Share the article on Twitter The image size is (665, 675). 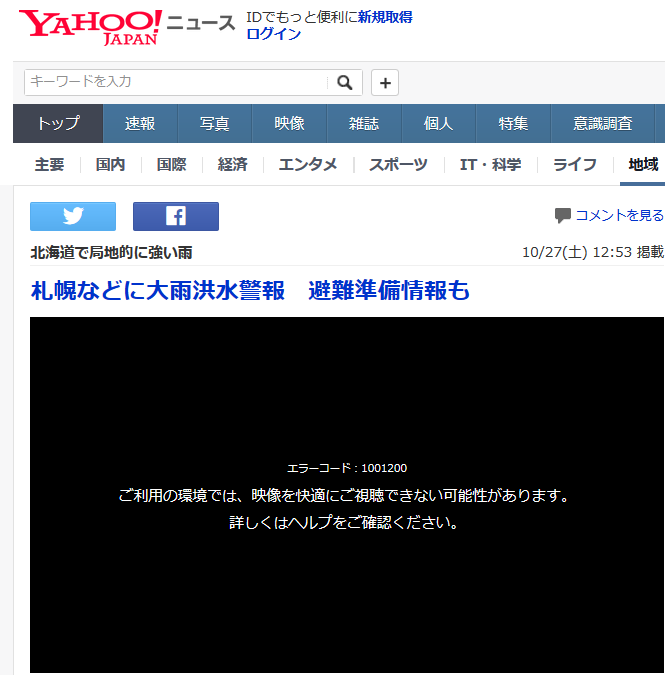(73, 216)
